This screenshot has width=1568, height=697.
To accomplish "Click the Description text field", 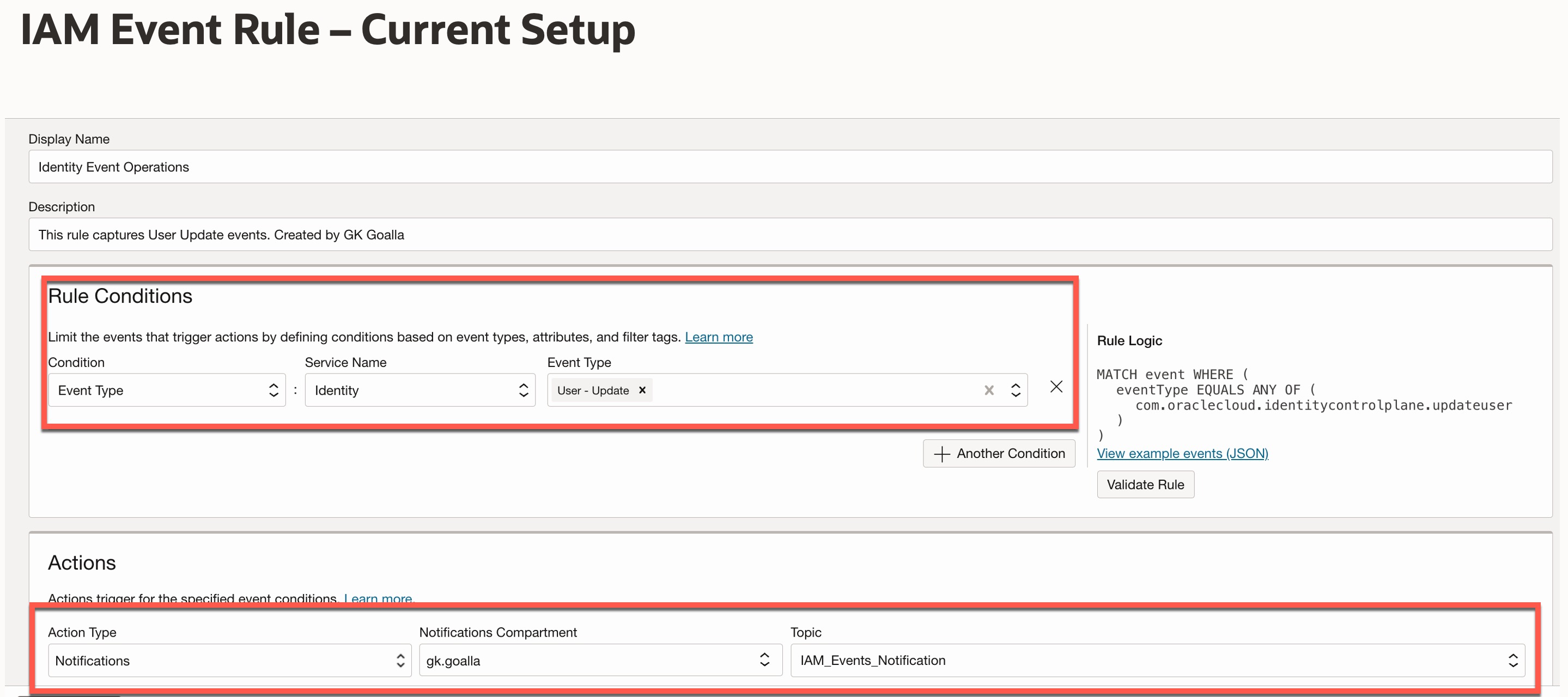I will point(789,235).
